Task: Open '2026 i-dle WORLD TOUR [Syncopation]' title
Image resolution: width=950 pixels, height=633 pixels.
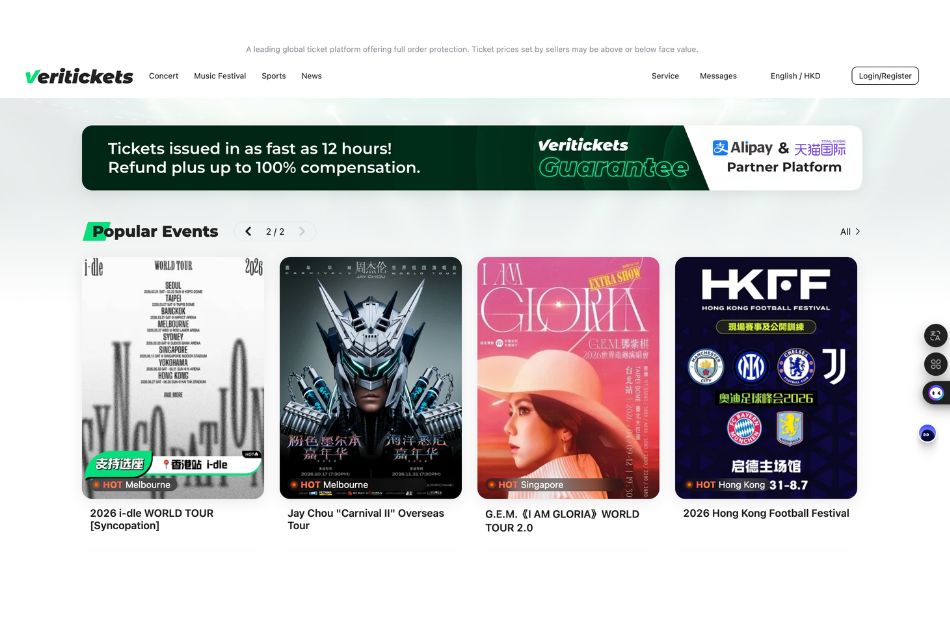Action: click(152, 519)
